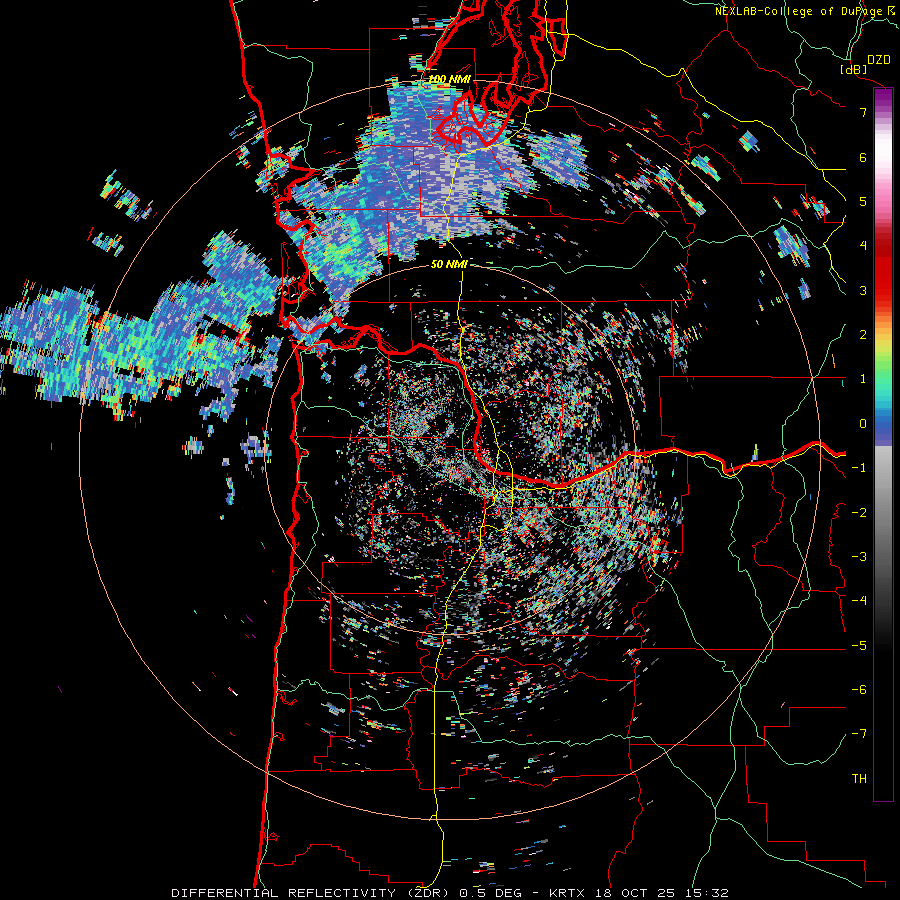Click the KRTX radar site identifier

(567, 893)
